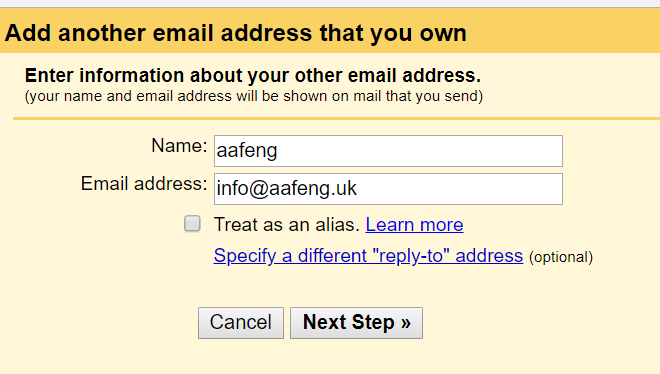The height and width of the screenshot is (374, 660).
Task: Click the yellow title banner
Action: tap(330, 30)
